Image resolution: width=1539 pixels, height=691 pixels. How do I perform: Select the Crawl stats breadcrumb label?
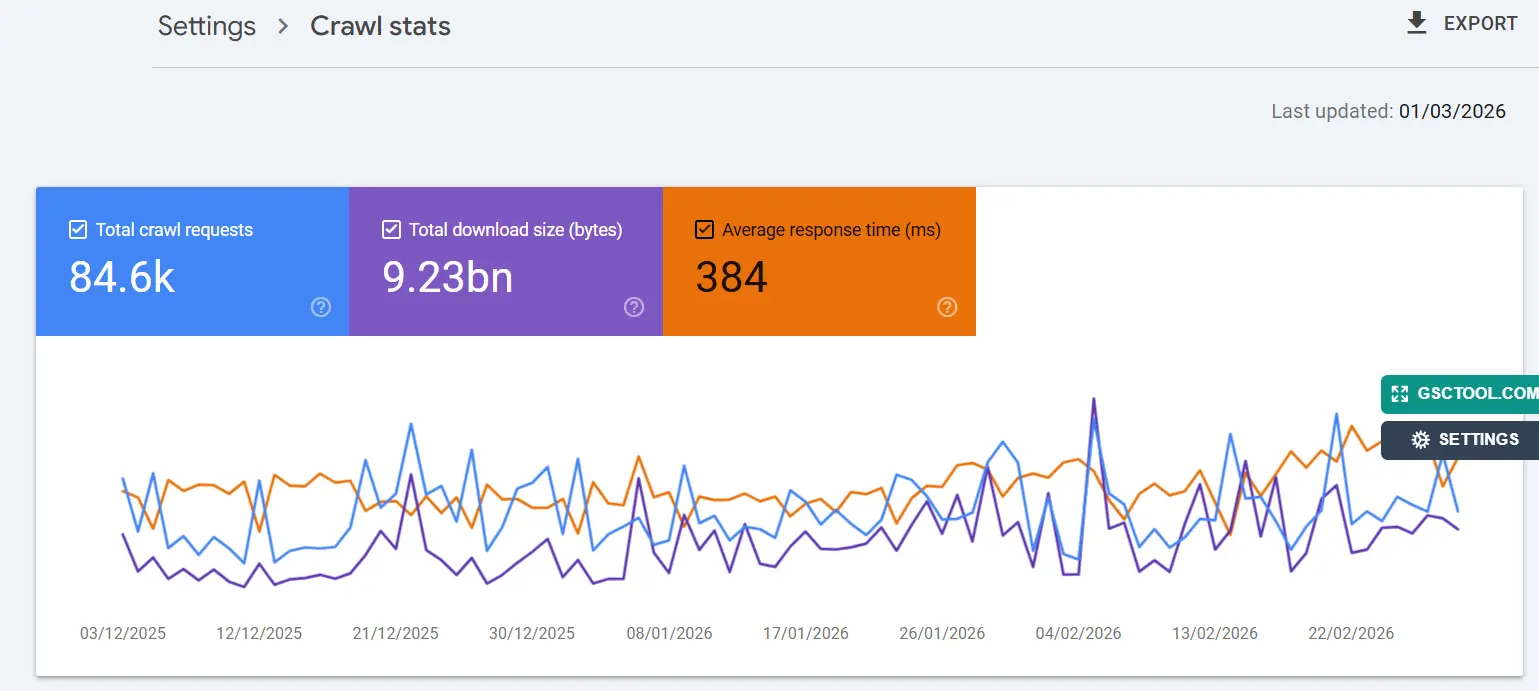[380, 27]
